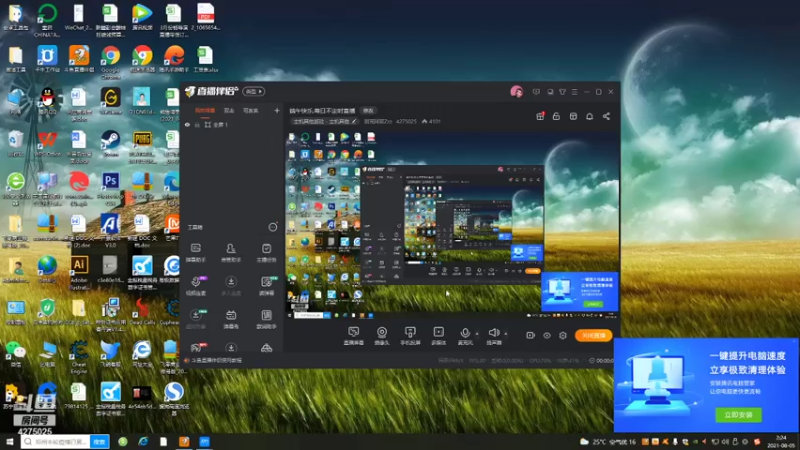The width and height of the screenshot is (800, 450).
Task: Add camera source
Action: [382, 336]
